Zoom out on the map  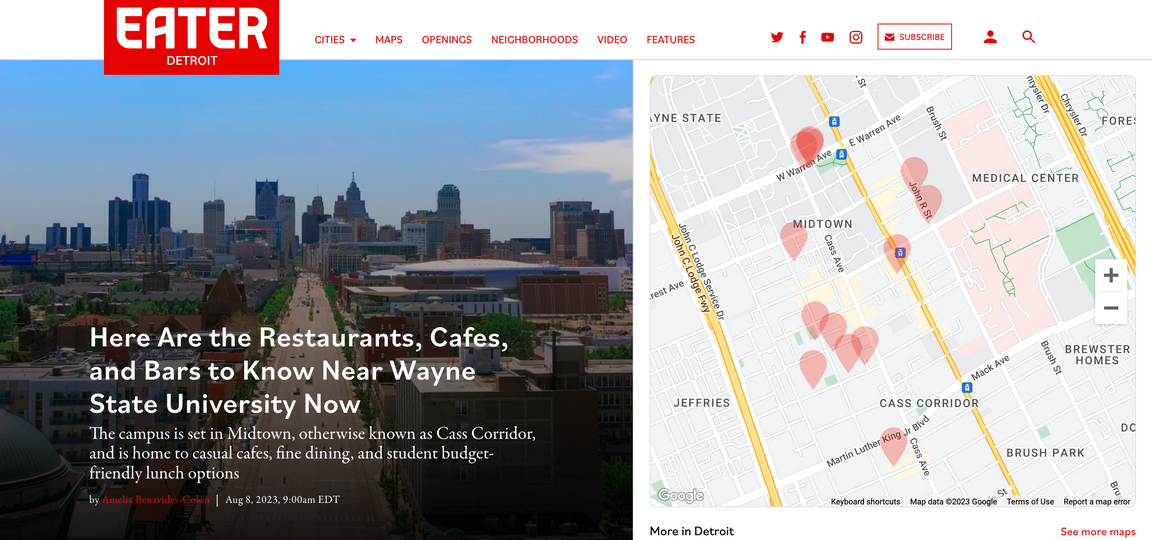point(1110,308)
